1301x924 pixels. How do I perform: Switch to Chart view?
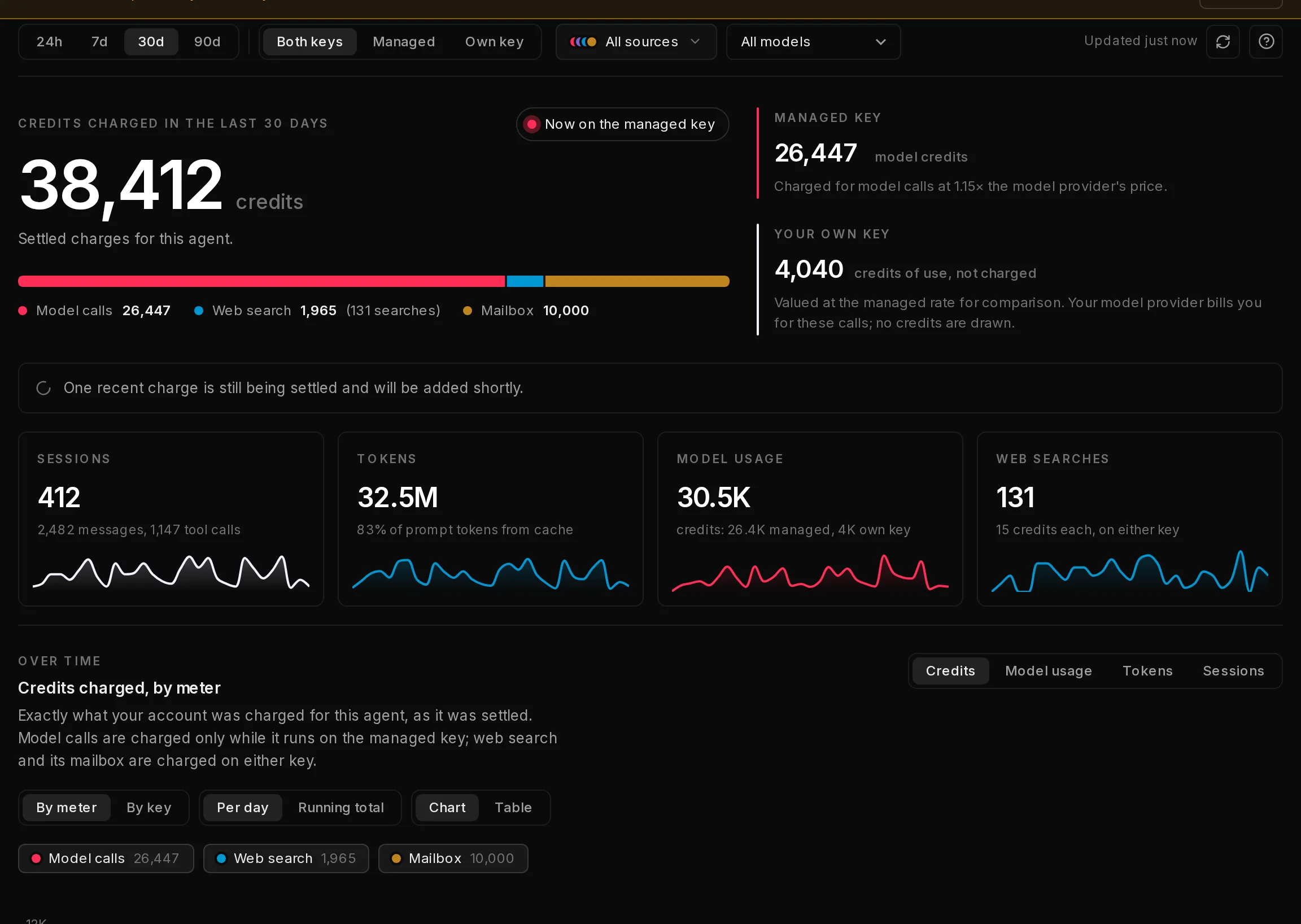click(x=447, y=807)
